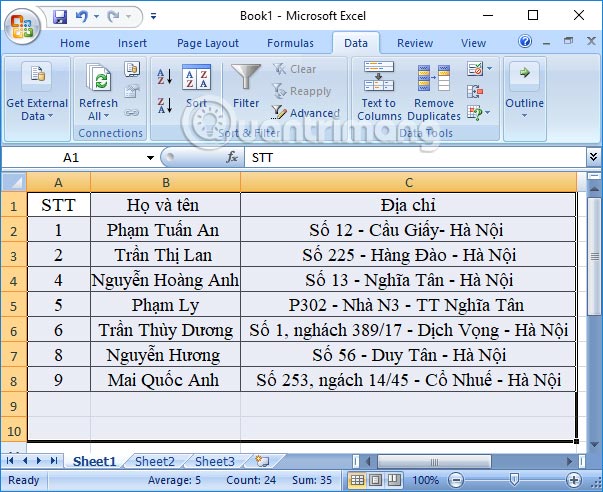Viewport: 603px width, 492px height.
Task: Click the Zoom Out minus button
Action: [x=456, y=480]
